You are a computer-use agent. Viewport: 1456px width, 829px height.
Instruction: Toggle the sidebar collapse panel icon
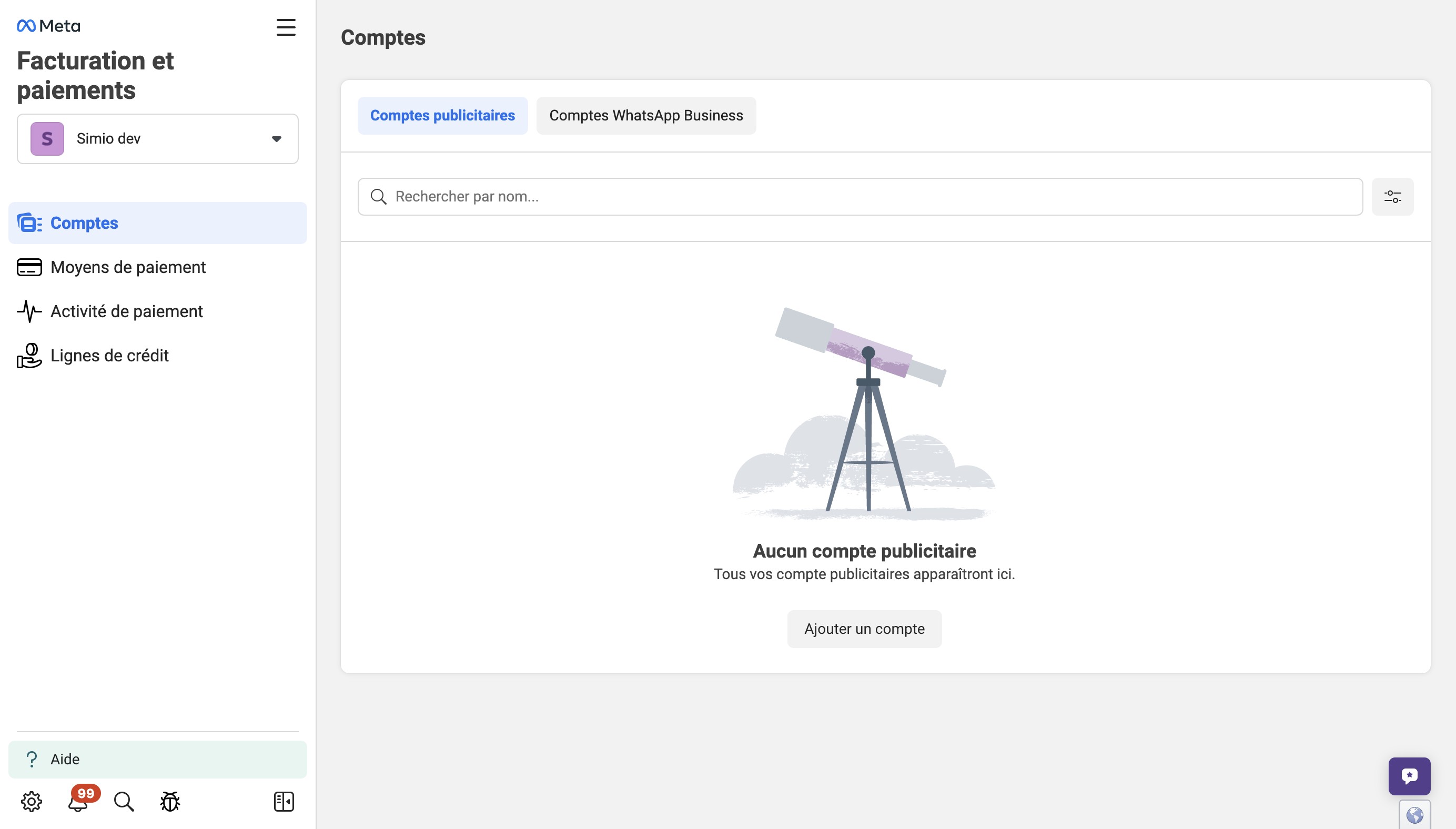pos(284,801)
